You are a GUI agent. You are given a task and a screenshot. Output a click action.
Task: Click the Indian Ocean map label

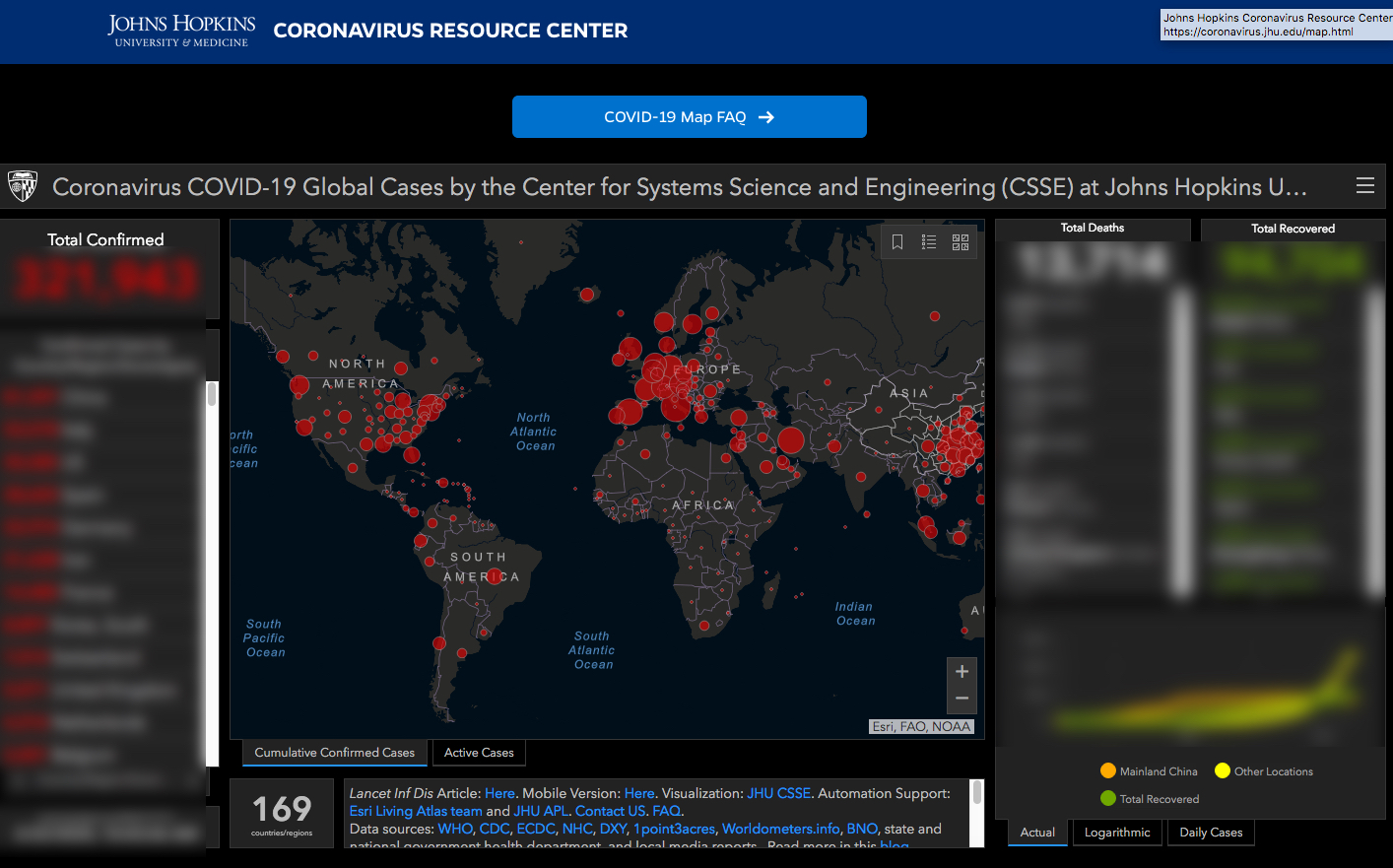[855, 614]
